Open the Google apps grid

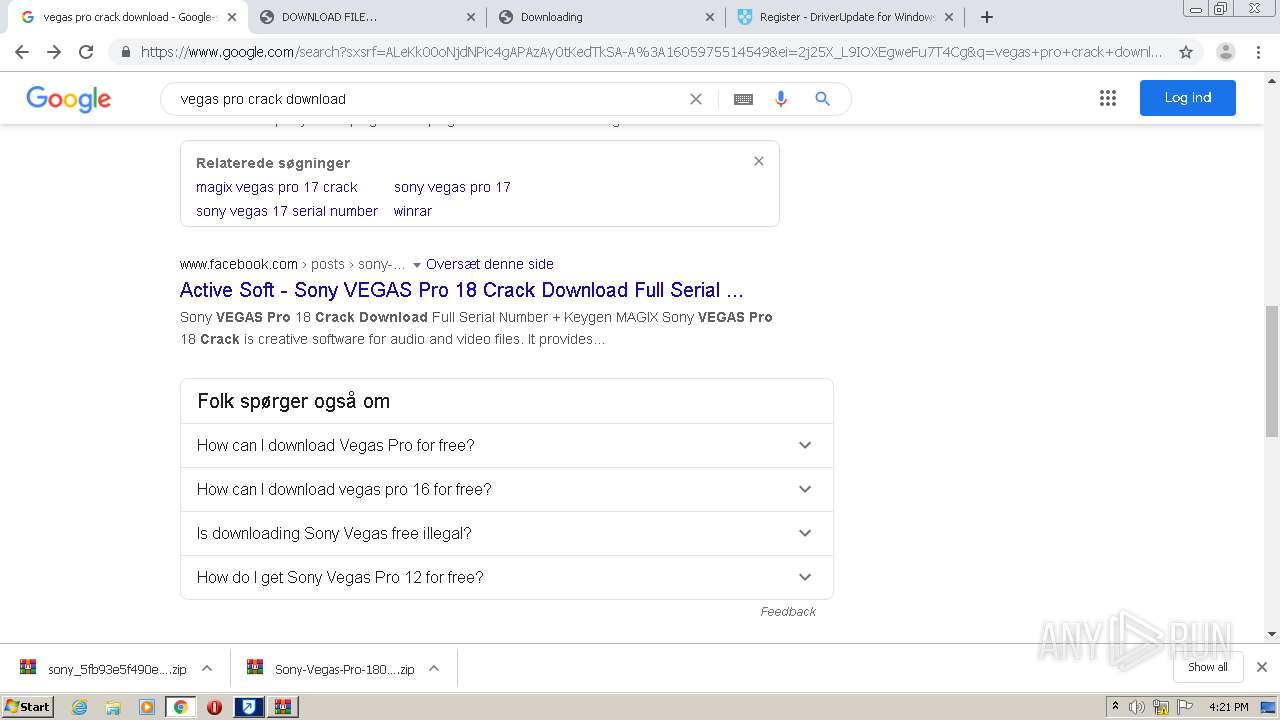pyautogui.click(x=1108, y=98)
